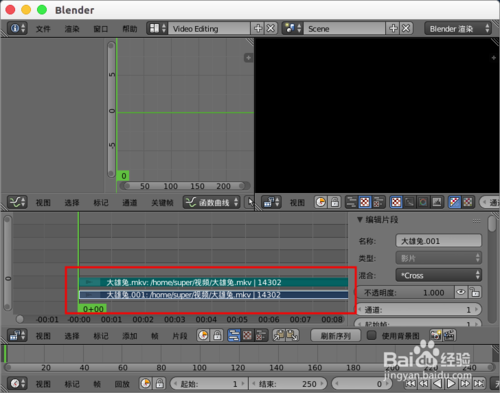Click cursor-selection icon in graph editor header
Image resolution: width=500 pixels, height=393 pixels.
point(250,202)
